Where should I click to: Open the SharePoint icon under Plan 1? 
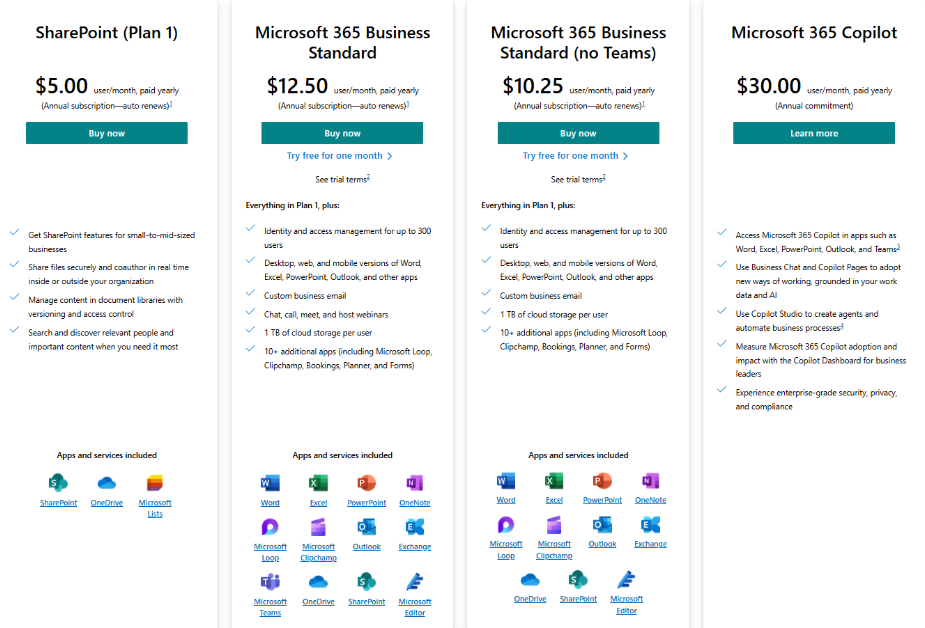tap(58, 484)
